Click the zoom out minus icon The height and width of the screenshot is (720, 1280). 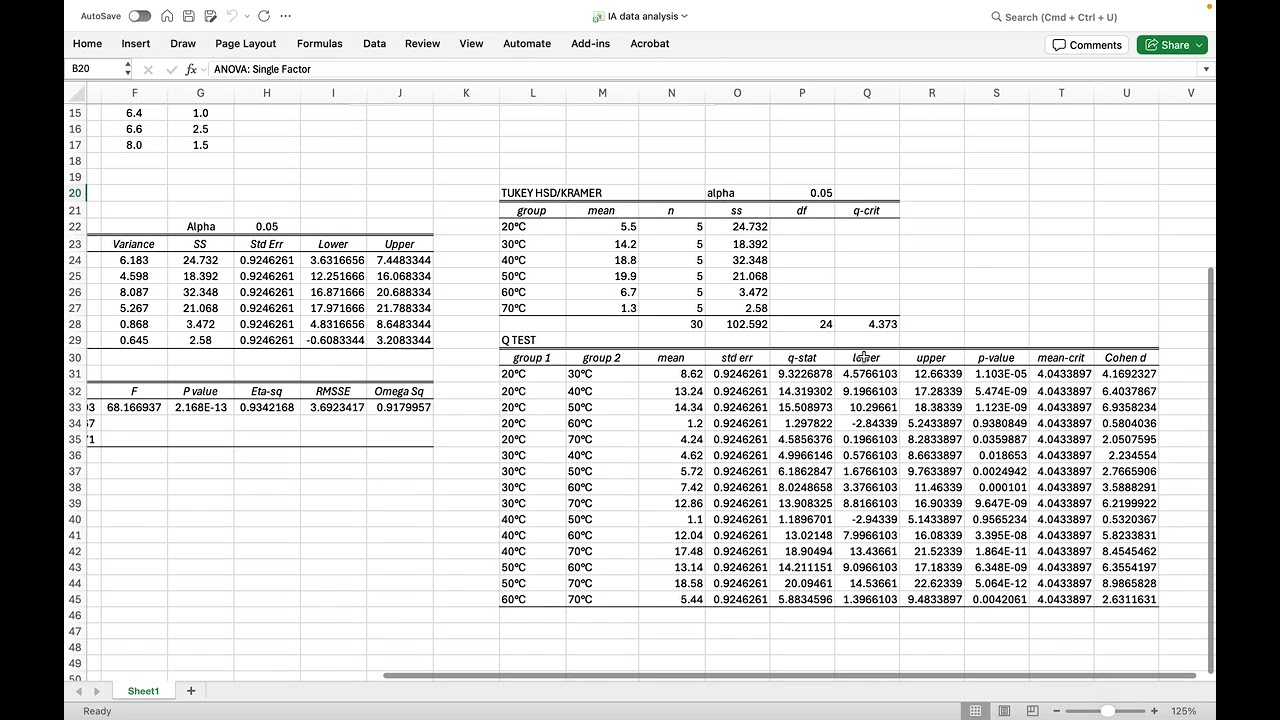1057,711
